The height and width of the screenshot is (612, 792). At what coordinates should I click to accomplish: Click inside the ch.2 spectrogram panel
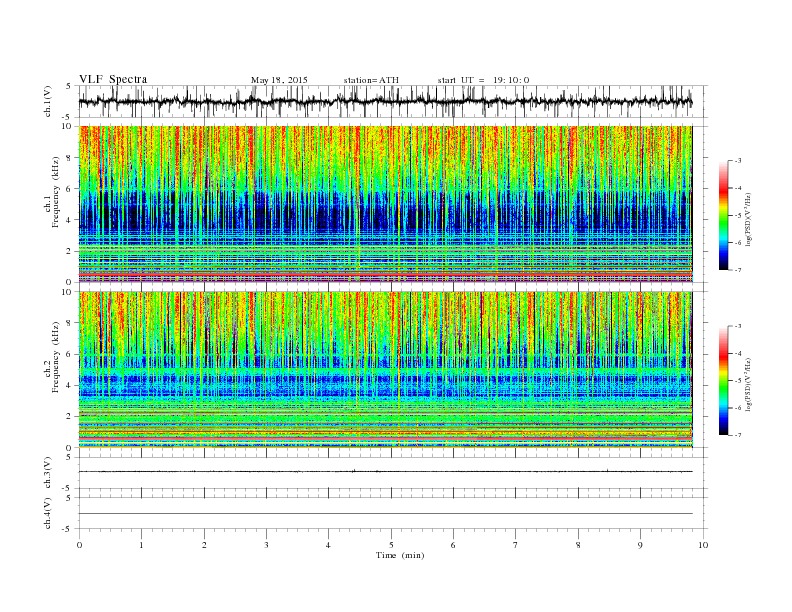pos(385,370)
